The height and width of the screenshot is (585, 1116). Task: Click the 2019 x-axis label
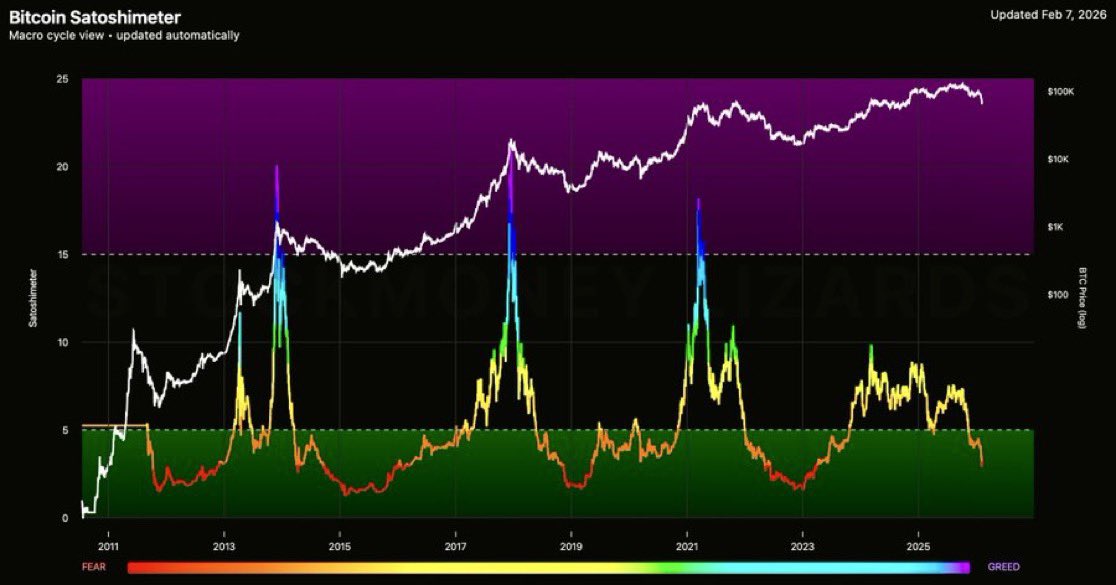click(x=571, y=547)
